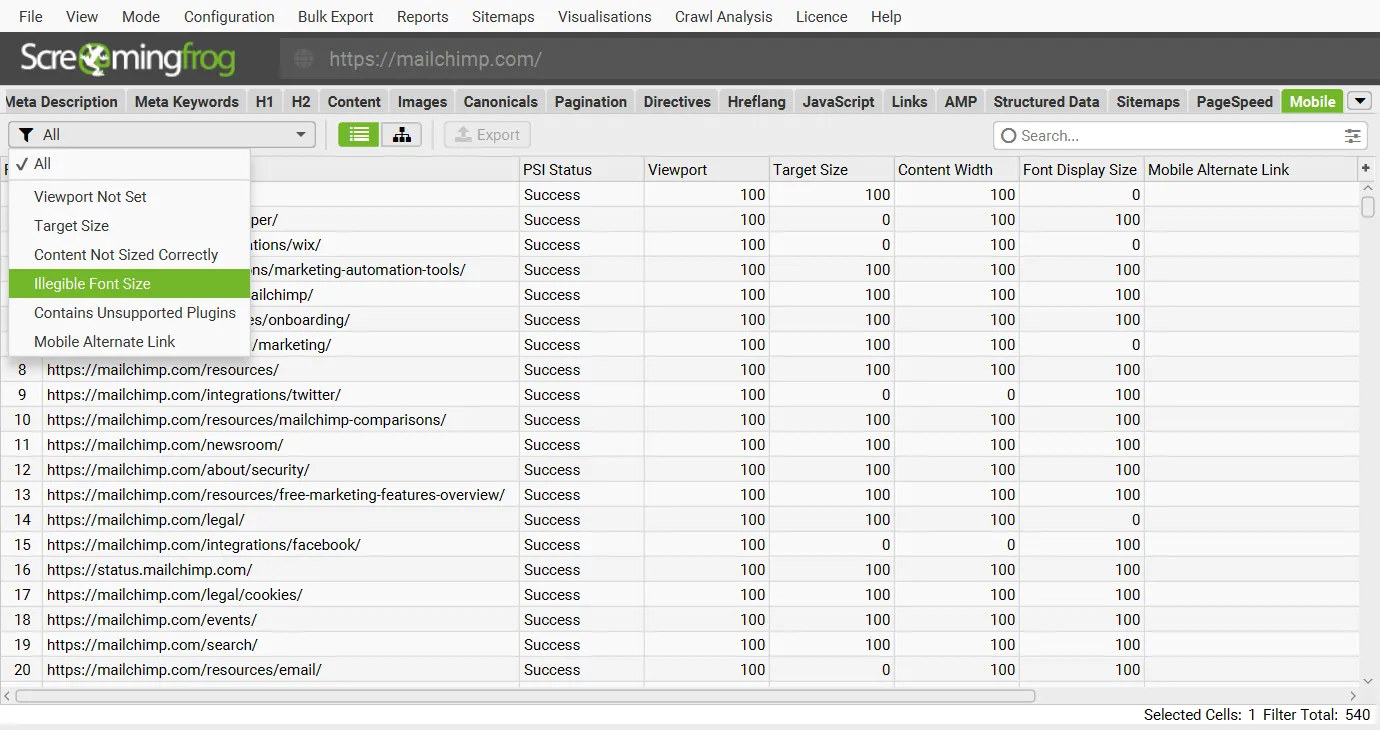1380x730 pixels.
Task: Switch to the PageSpeed tab
Action: [x=1234, y=101]
